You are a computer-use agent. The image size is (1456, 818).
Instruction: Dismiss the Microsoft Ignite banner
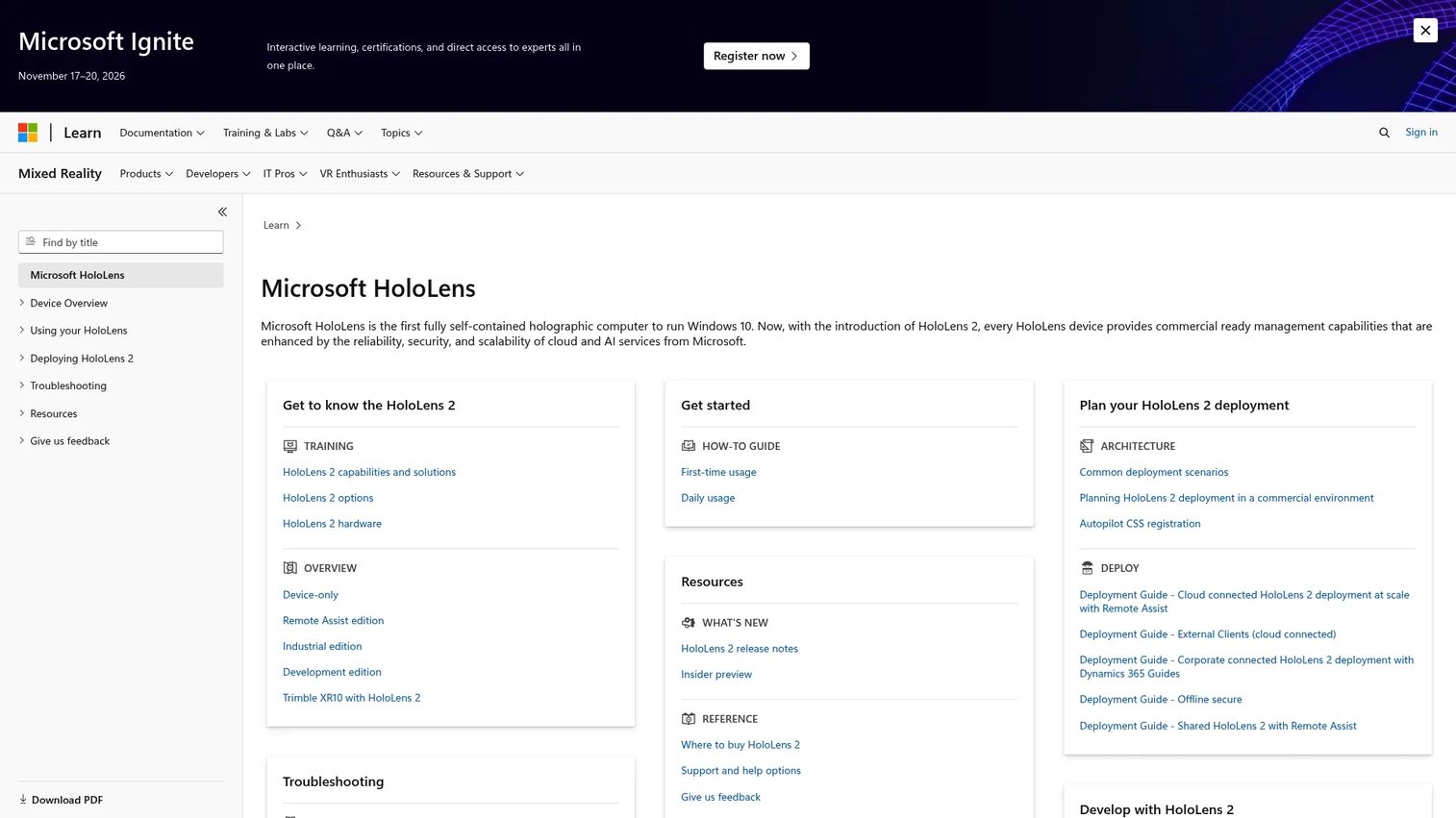pos(1425,30)
